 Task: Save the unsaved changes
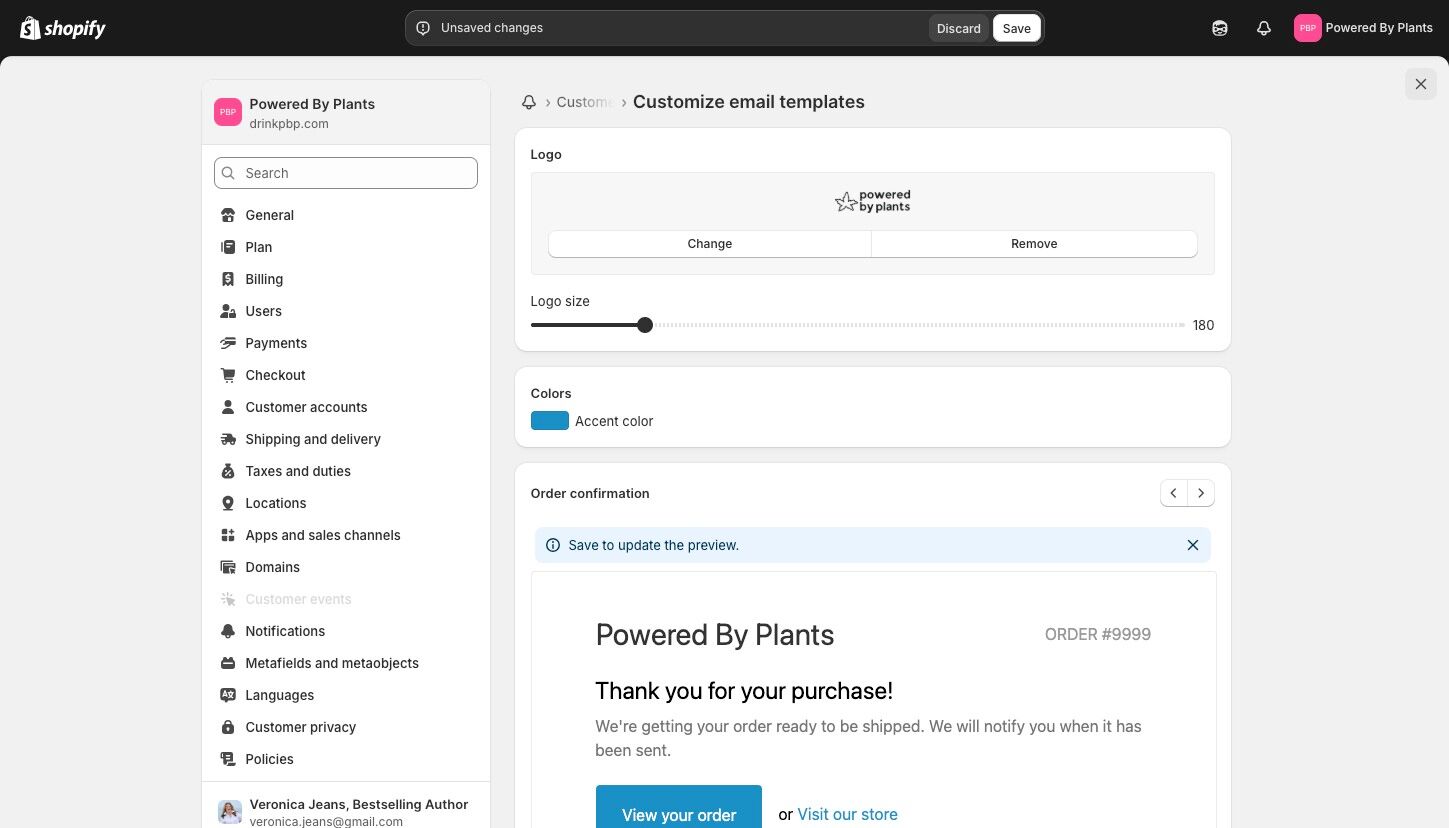point(1016,28)
